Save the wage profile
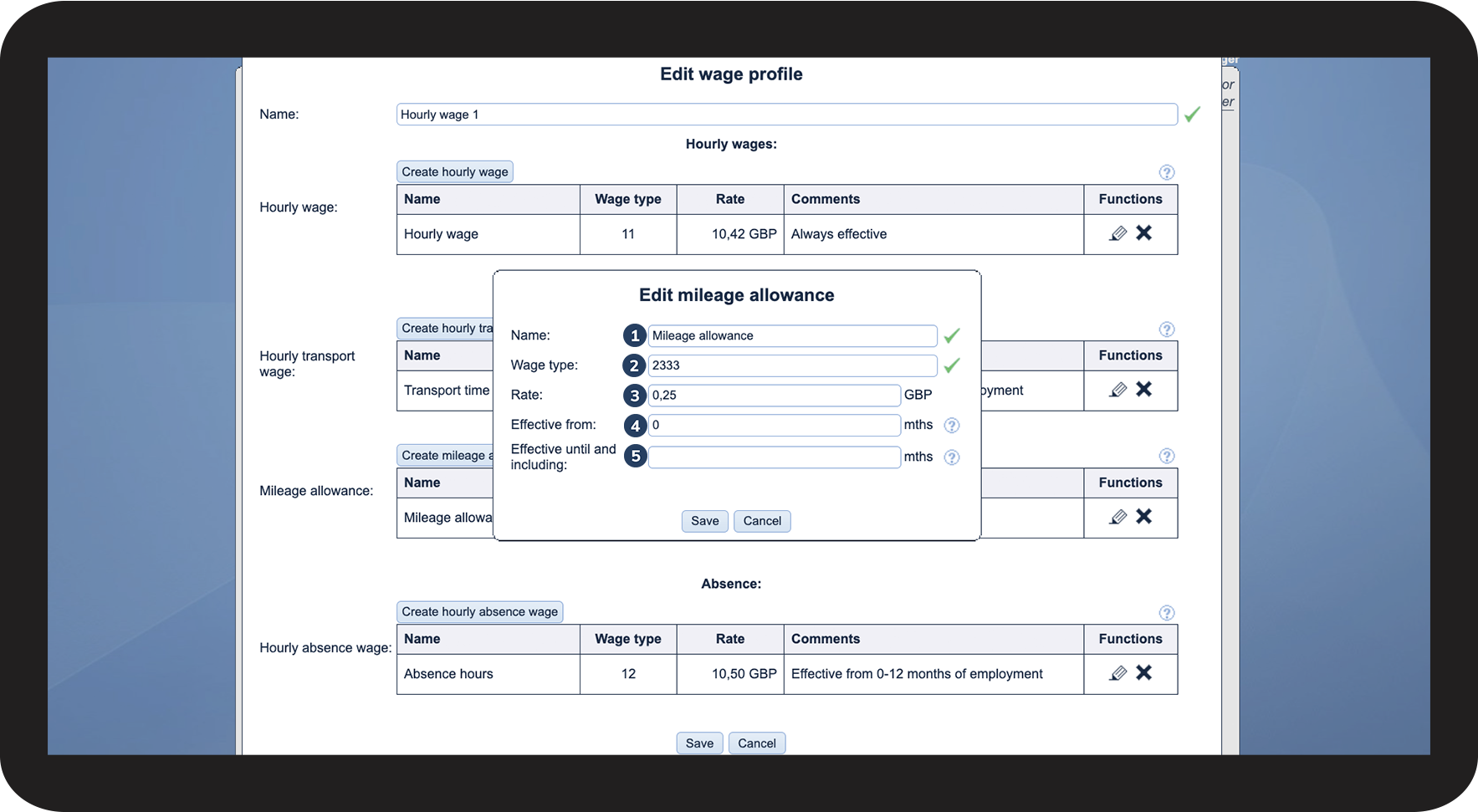 699,743
